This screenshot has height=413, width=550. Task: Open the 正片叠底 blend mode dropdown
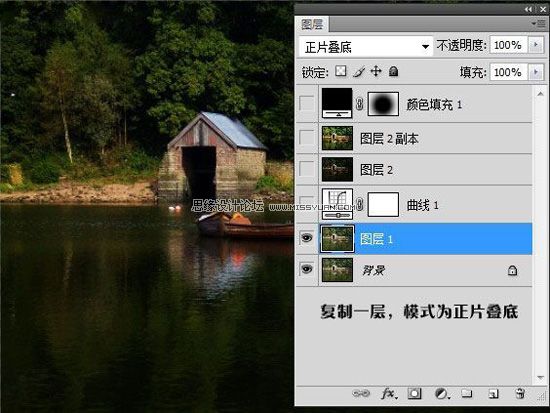[x=365, y=46]
